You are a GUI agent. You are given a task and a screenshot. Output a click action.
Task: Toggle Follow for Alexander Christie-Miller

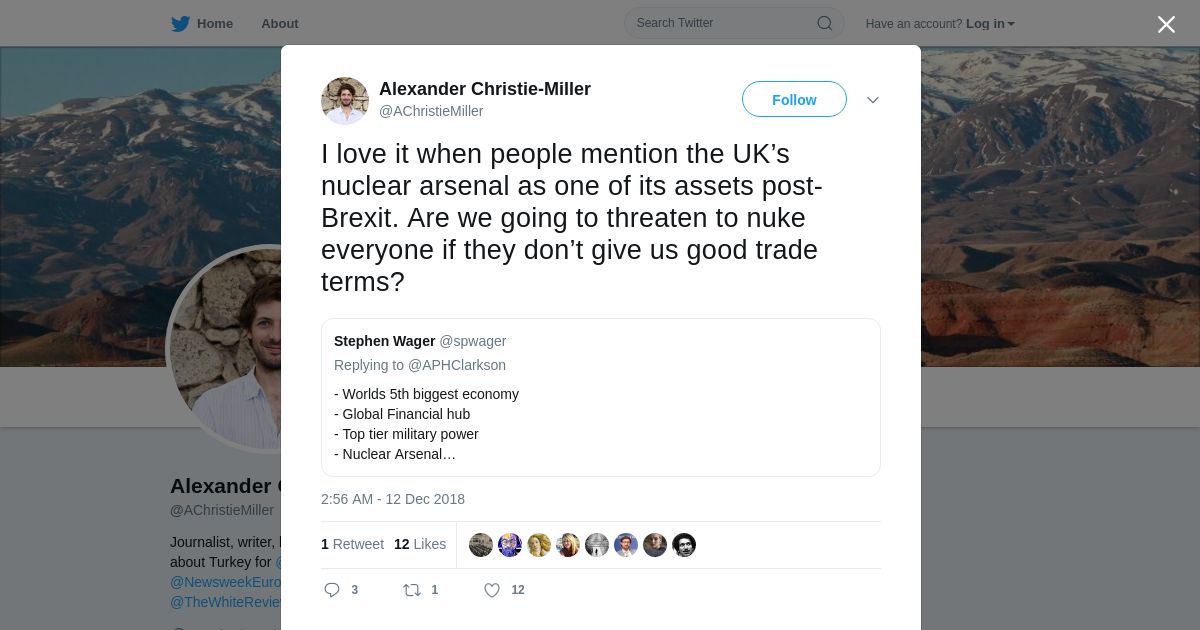click(794, 100)
